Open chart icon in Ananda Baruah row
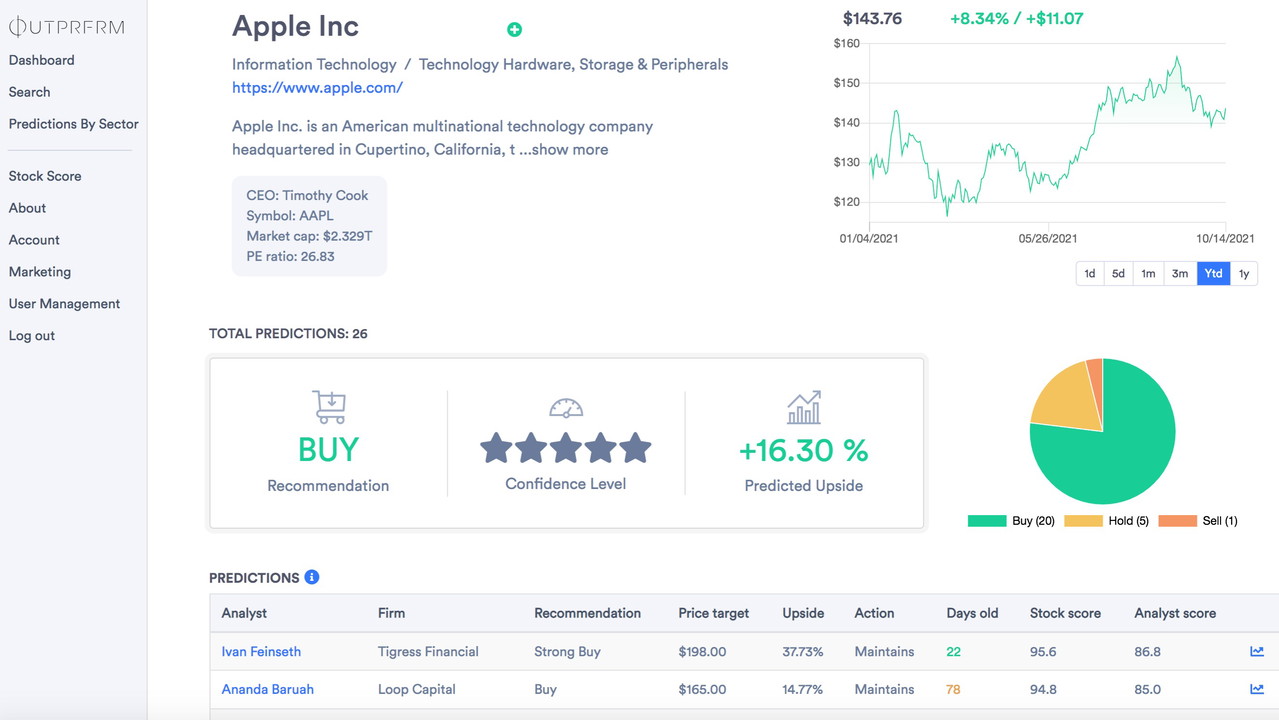 click(x=1257, y=689)
